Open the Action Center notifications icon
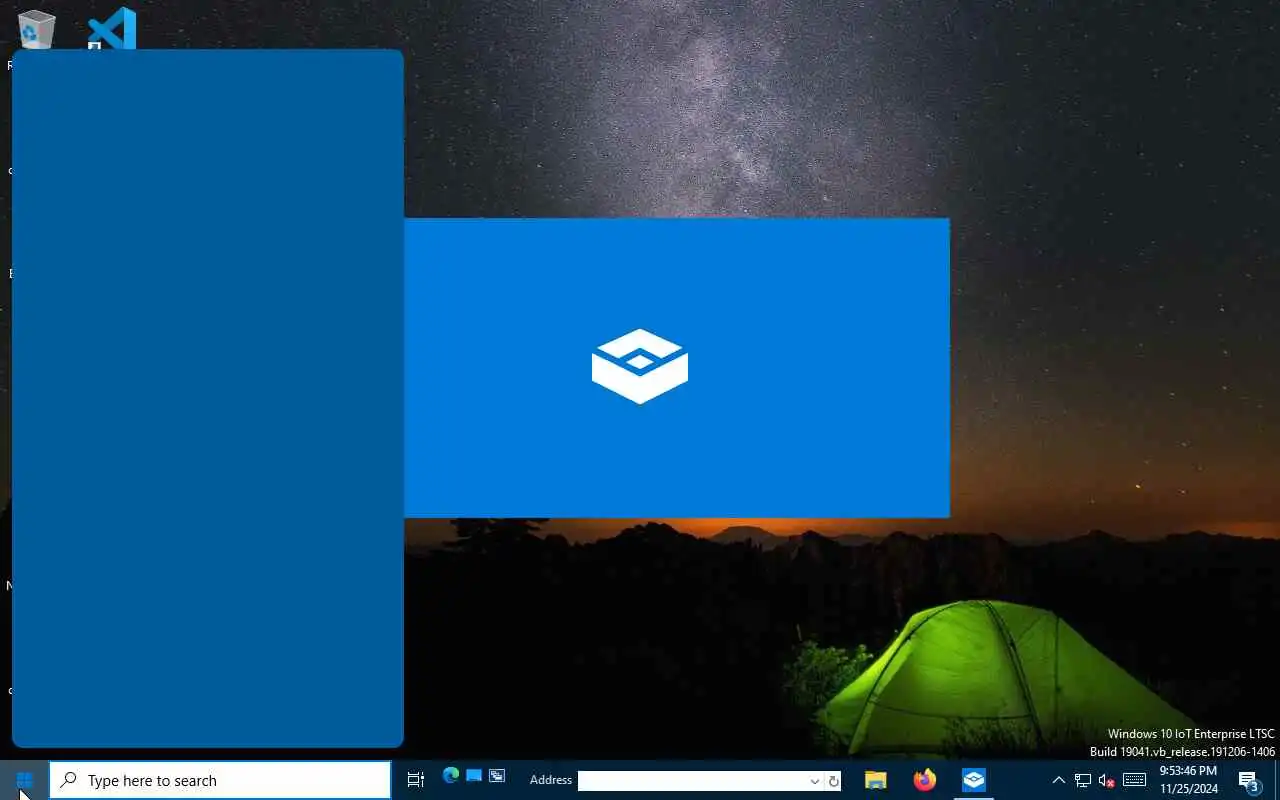 tap(1248, 780)
